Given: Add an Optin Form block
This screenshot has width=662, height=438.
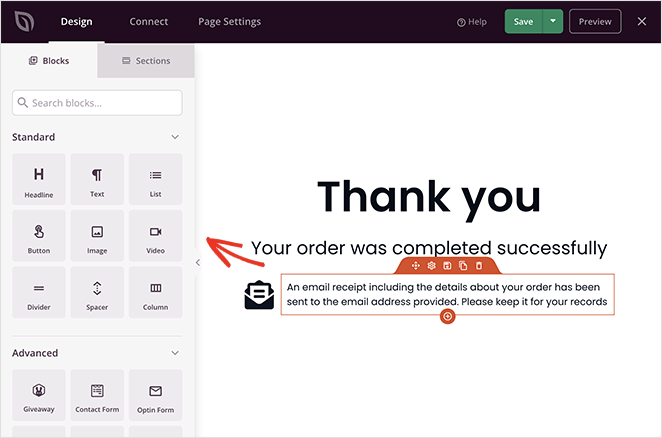Looking at the screenshot, I should [155, 395].
